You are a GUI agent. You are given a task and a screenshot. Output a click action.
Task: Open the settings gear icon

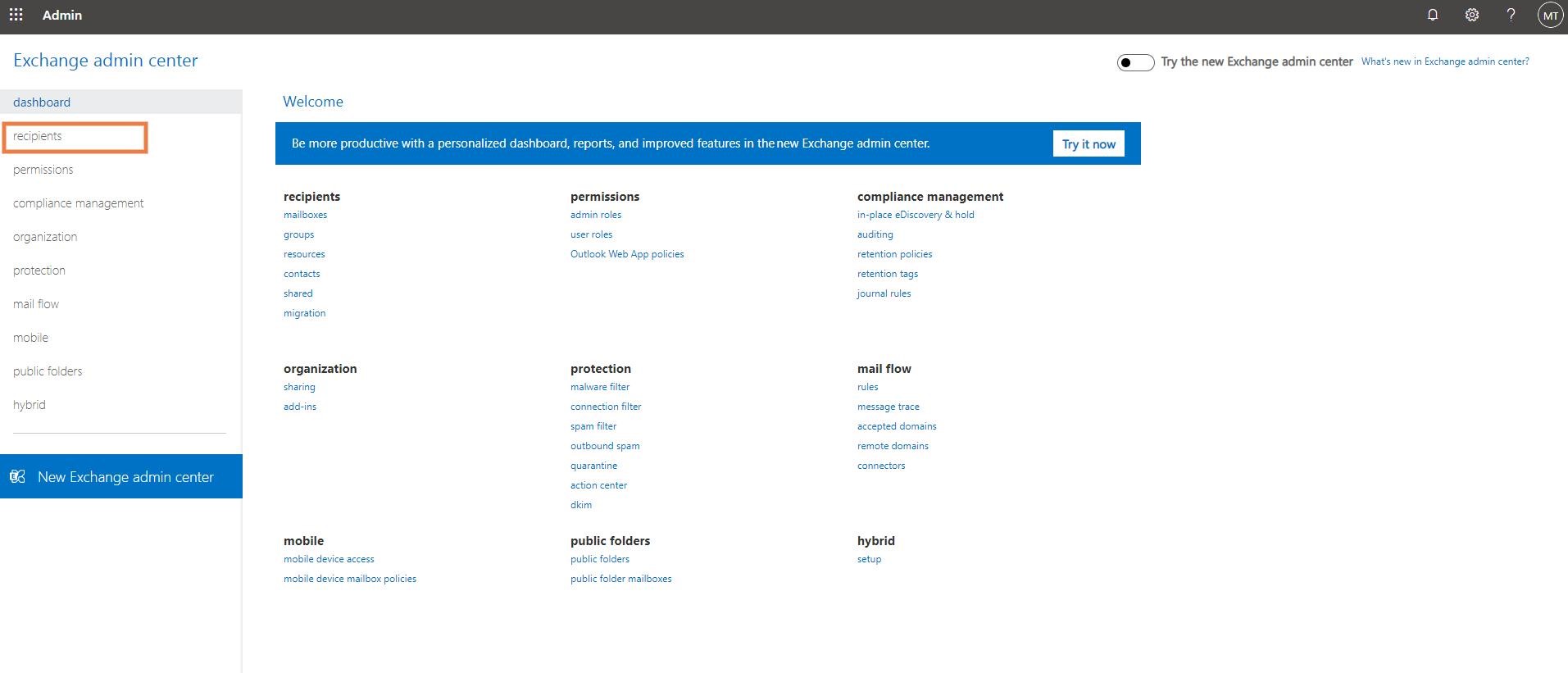click(1472, 15)
